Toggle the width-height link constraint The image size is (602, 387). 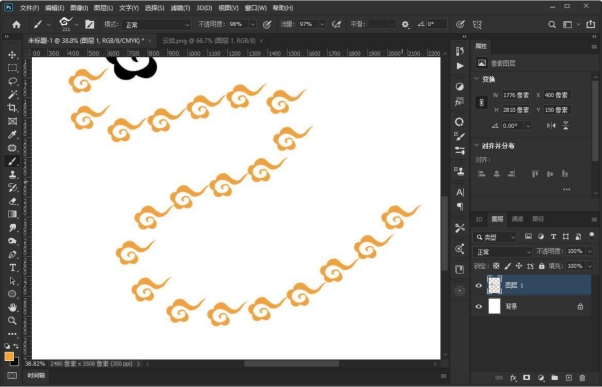pyautogui.click(x=481, y=102)
